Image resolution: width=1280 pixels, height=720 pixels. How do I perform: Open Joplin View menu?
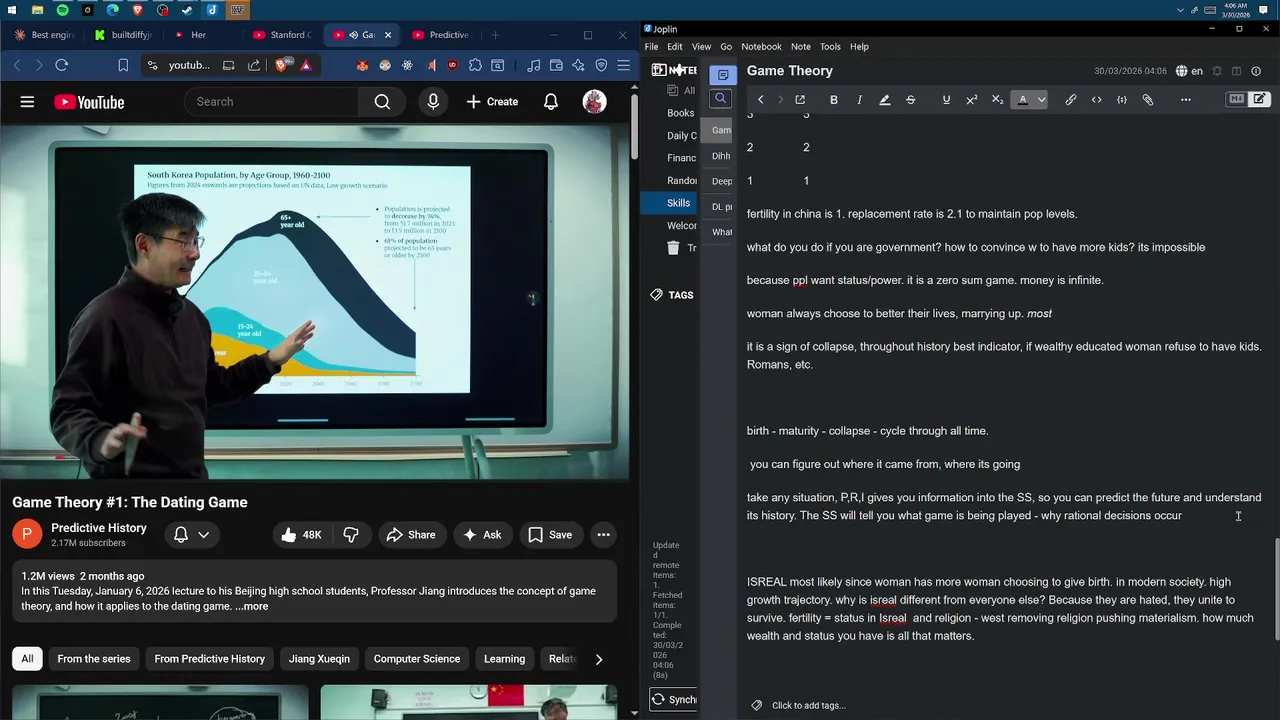(x=701, y=46)
